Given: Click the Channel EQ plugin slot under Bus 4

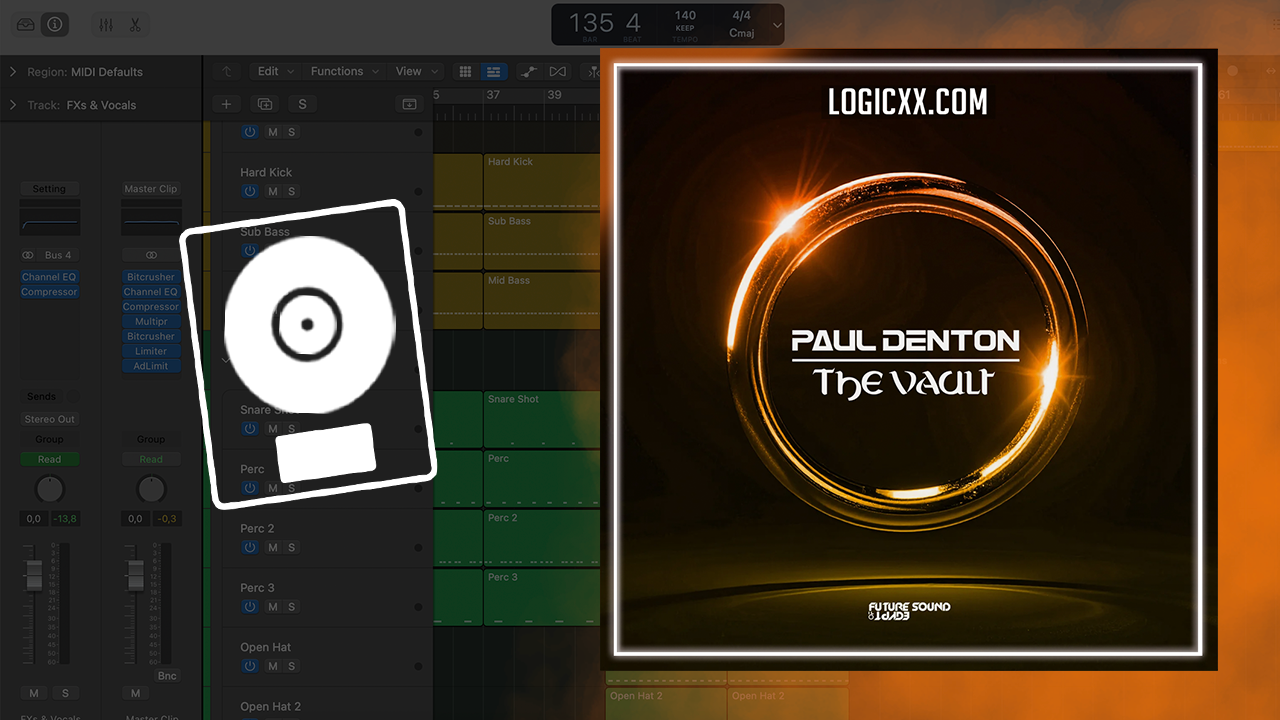Looking at the screenshot, I should [49, 277].
